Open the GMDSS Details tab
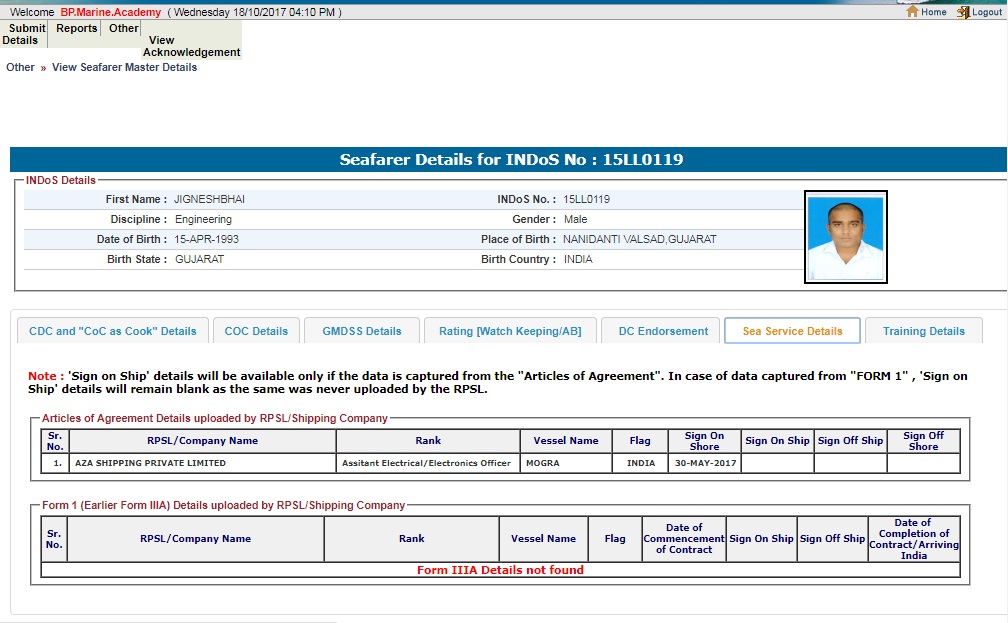 [361, 331]
